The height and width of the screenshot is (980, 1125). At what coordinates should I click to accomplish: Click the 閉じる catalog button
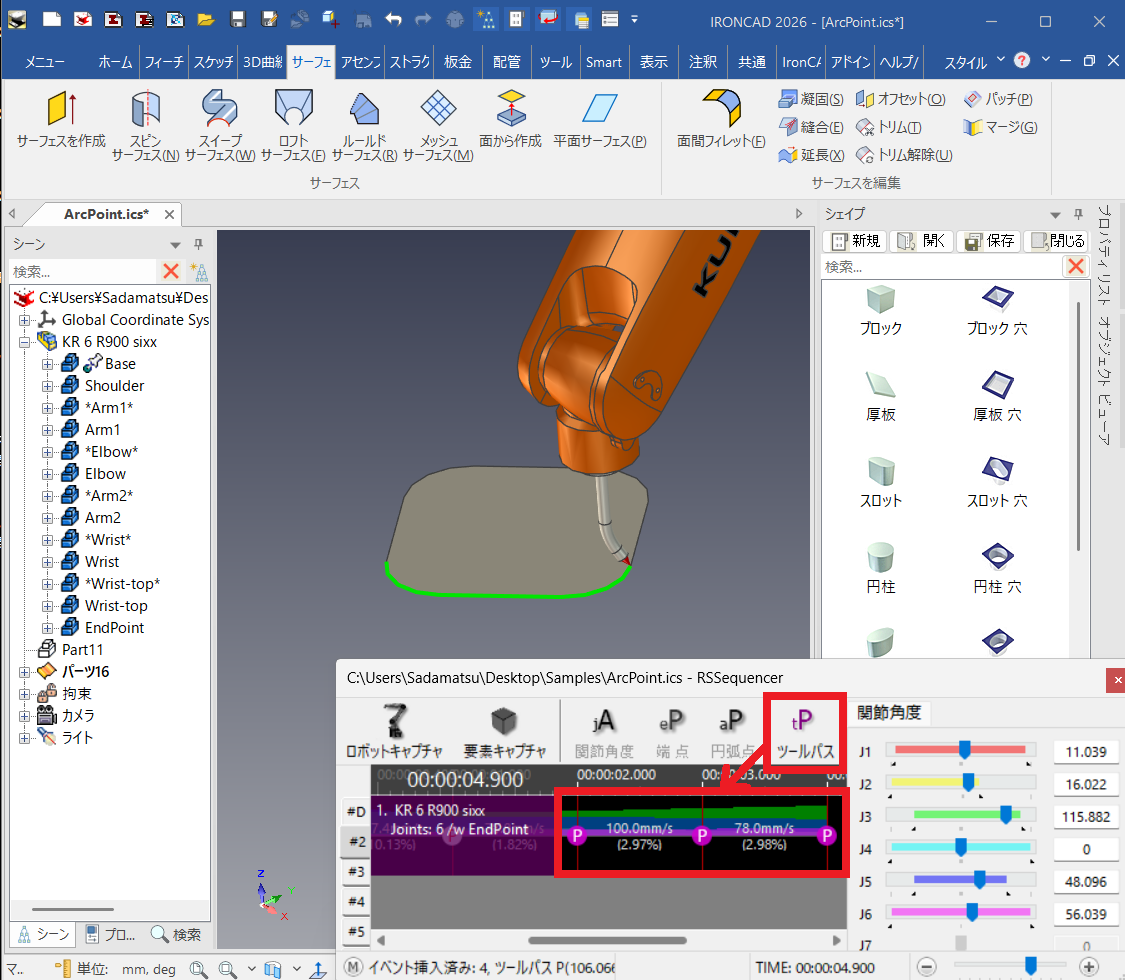click(x=1056, y=241)
